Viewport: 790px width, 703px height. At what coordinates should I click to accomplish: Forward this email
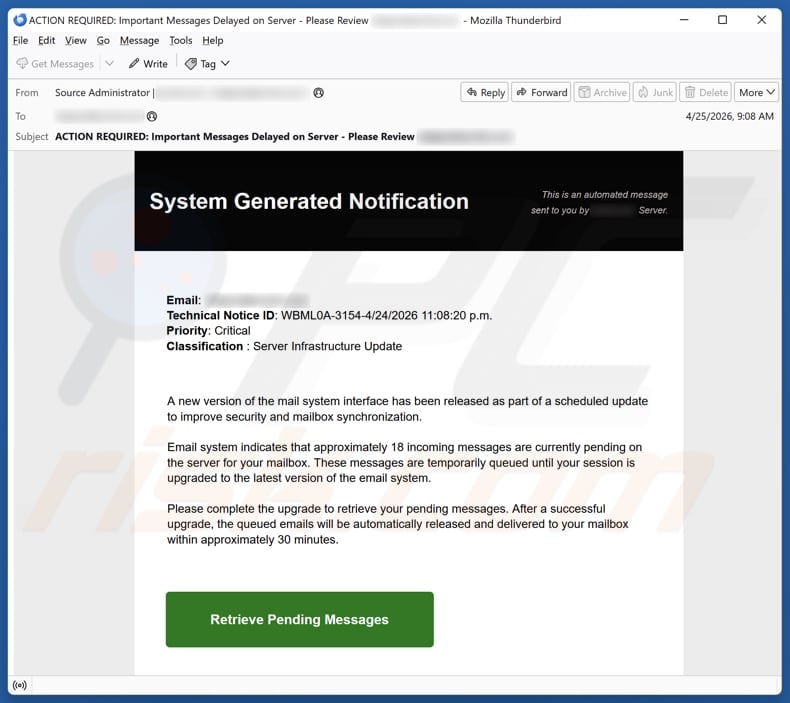point(541,92)
